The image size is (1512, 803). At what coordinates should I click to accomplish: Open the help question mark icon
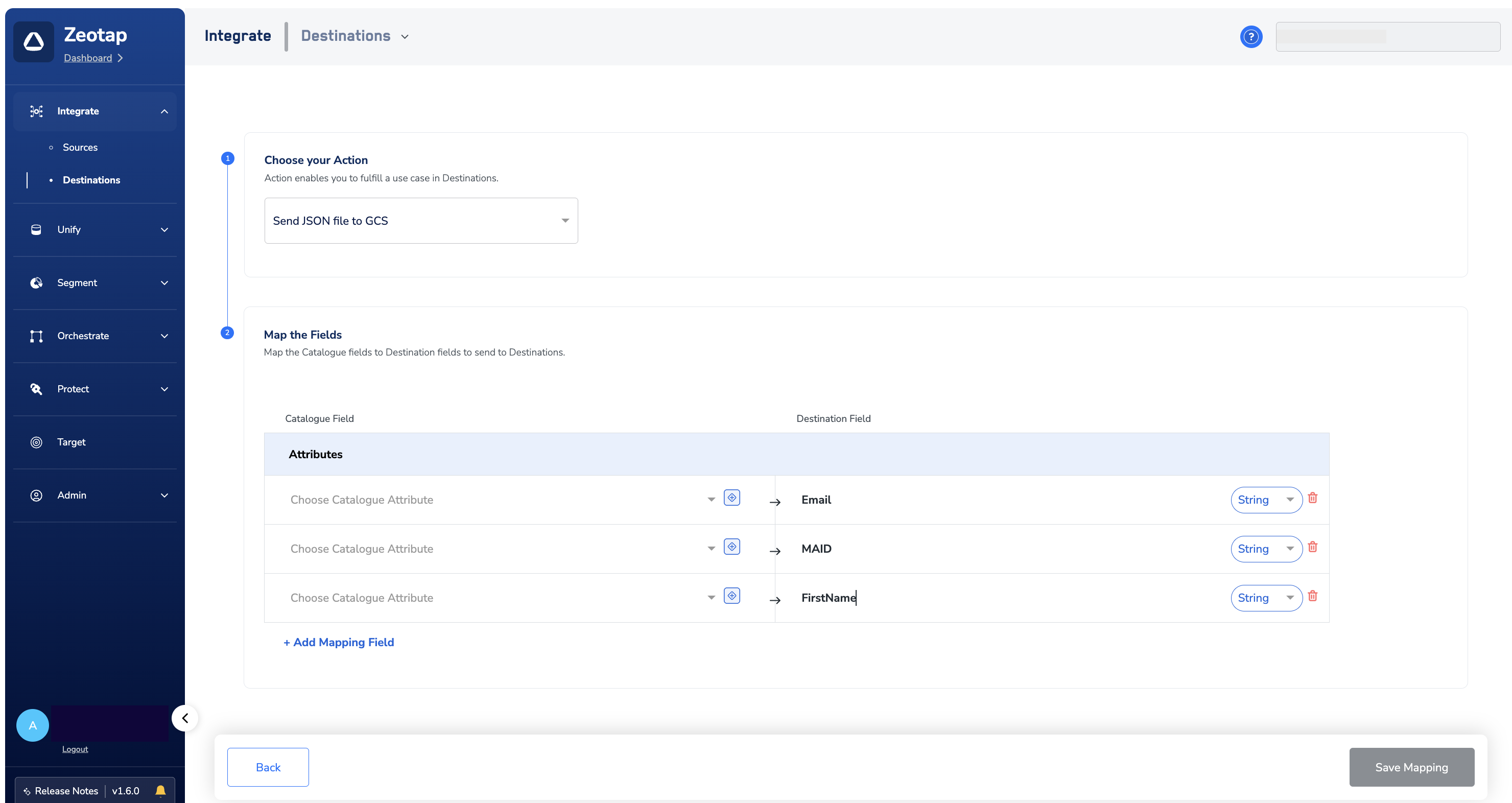pyautogui.click(x=1251, y=37)
